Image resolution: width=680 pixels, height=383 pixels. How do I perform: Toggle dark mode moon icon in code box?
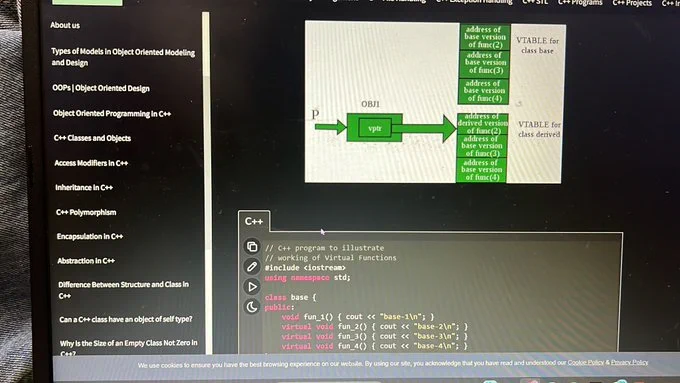coord(252,306)
